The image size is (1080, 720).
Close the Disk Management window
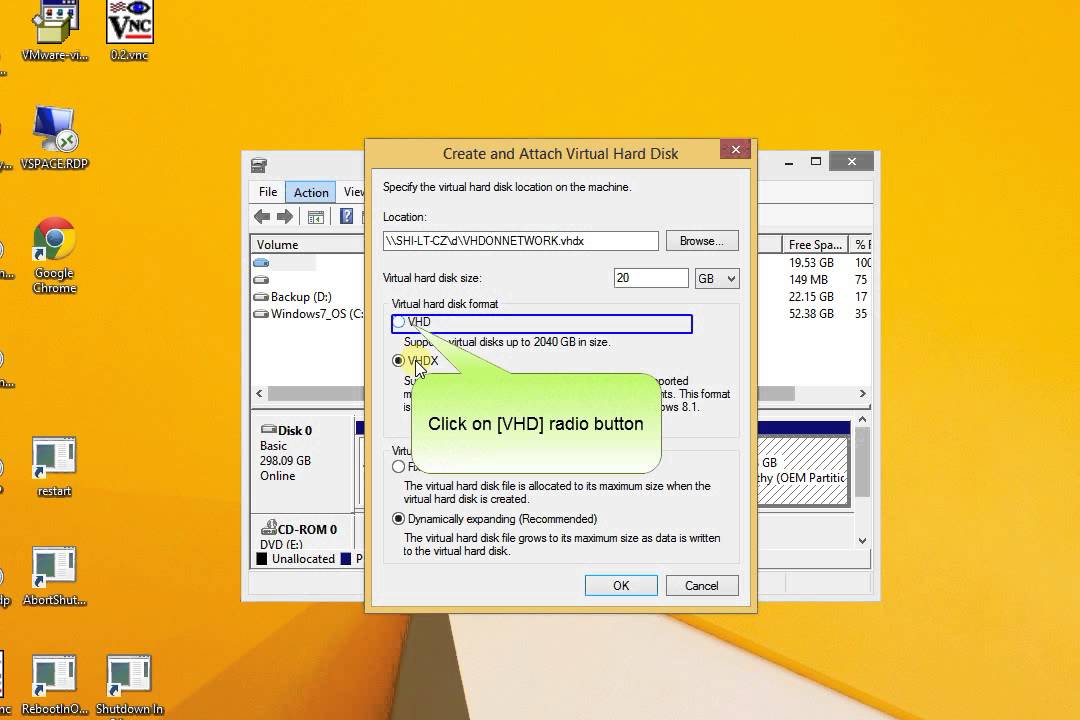pyautogui.click(x=852, y=162)
